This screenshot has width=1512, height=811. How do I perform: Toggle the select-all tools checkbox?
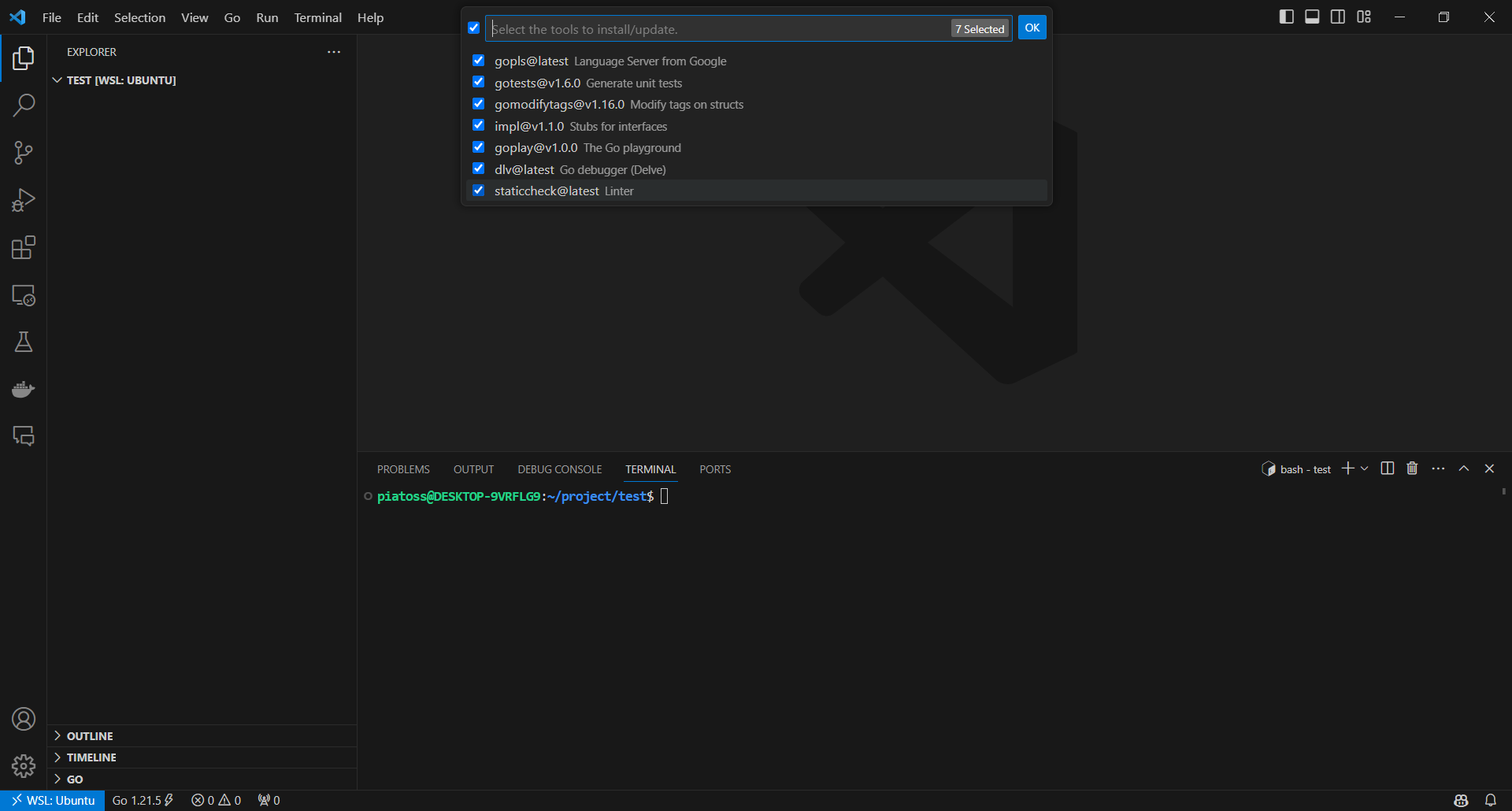tap(474, 28)
